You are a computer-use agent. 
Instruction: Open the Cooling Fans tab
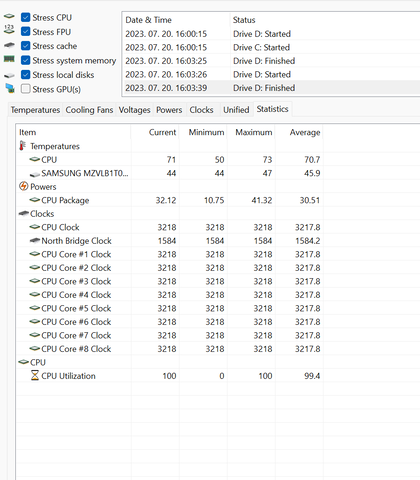click(89, 110)
